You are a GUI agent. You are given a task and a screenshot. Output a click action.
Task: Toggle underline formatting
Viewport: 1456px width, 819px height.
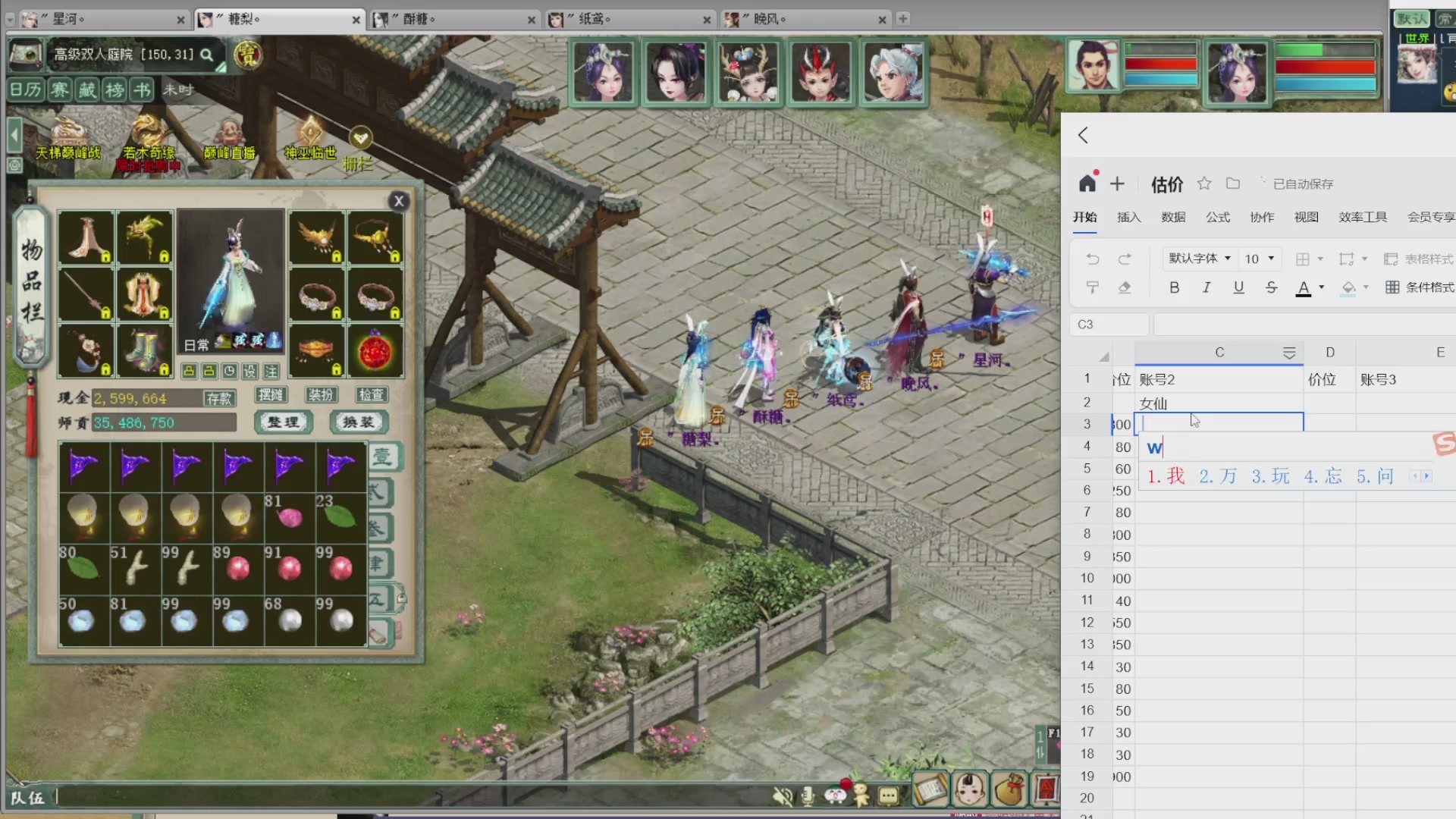click(1238, 287)
